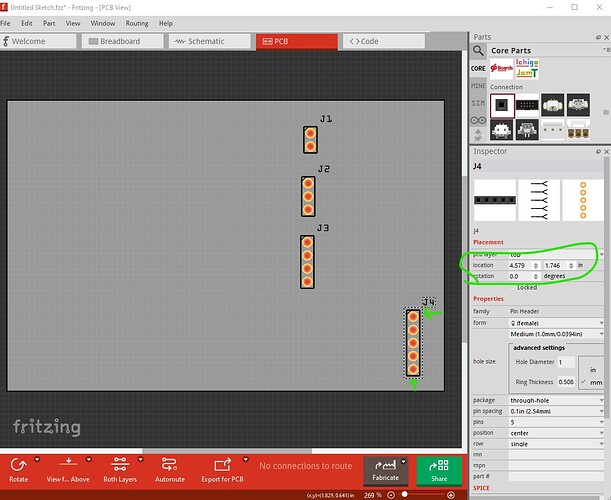Open the pcb layer dropdown
The image size is (611, 500).
click(556, 254)
